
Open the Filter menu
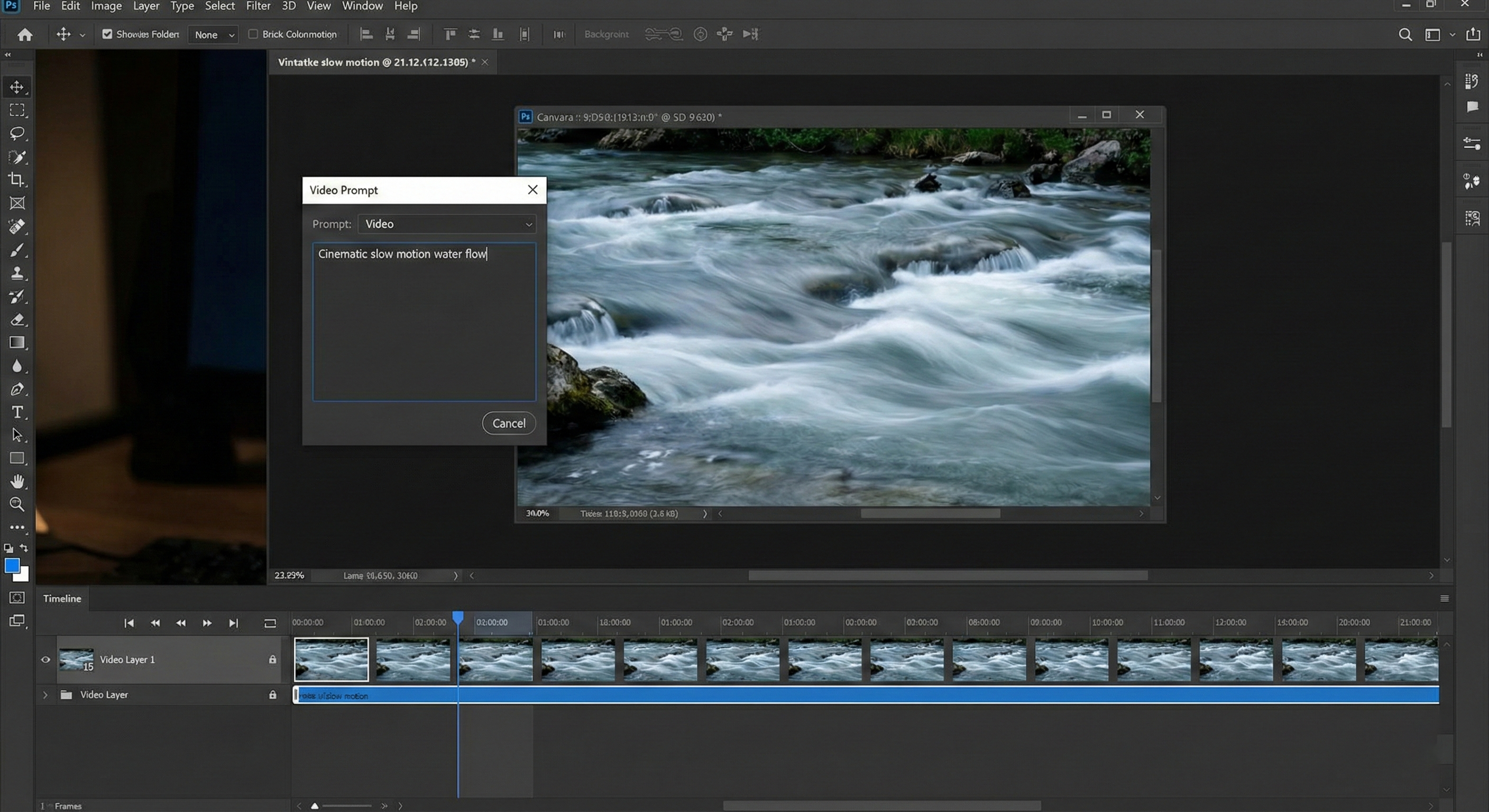(x=258, y=6)
